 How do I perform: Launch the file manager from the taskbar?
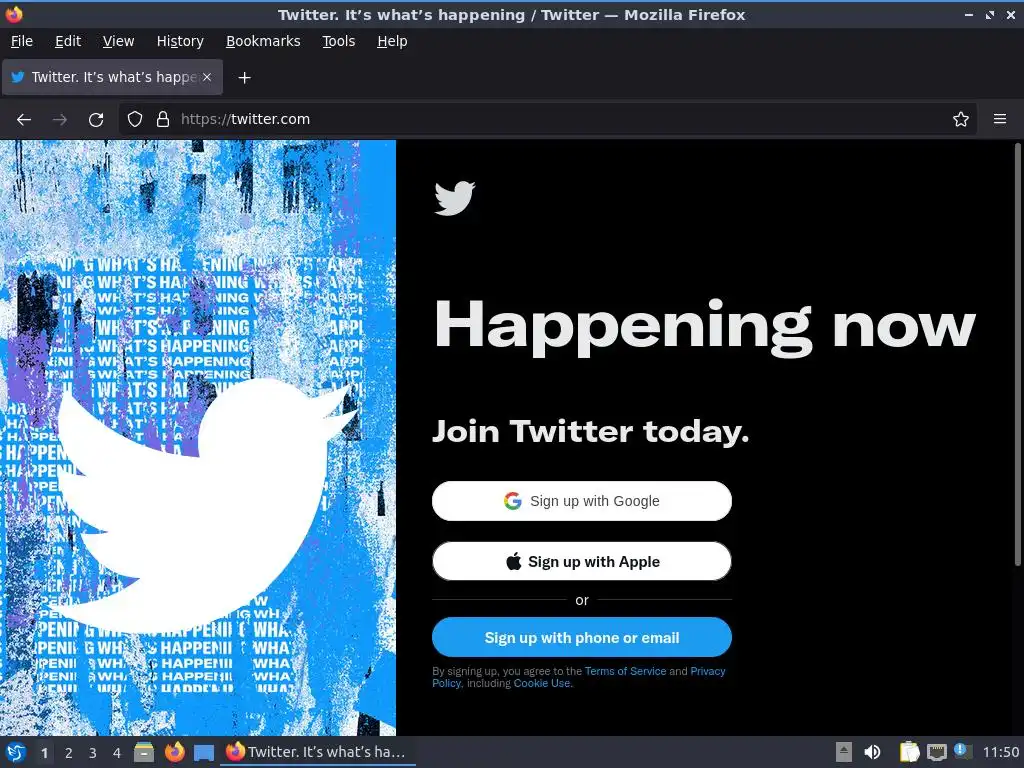click(144, 752)
